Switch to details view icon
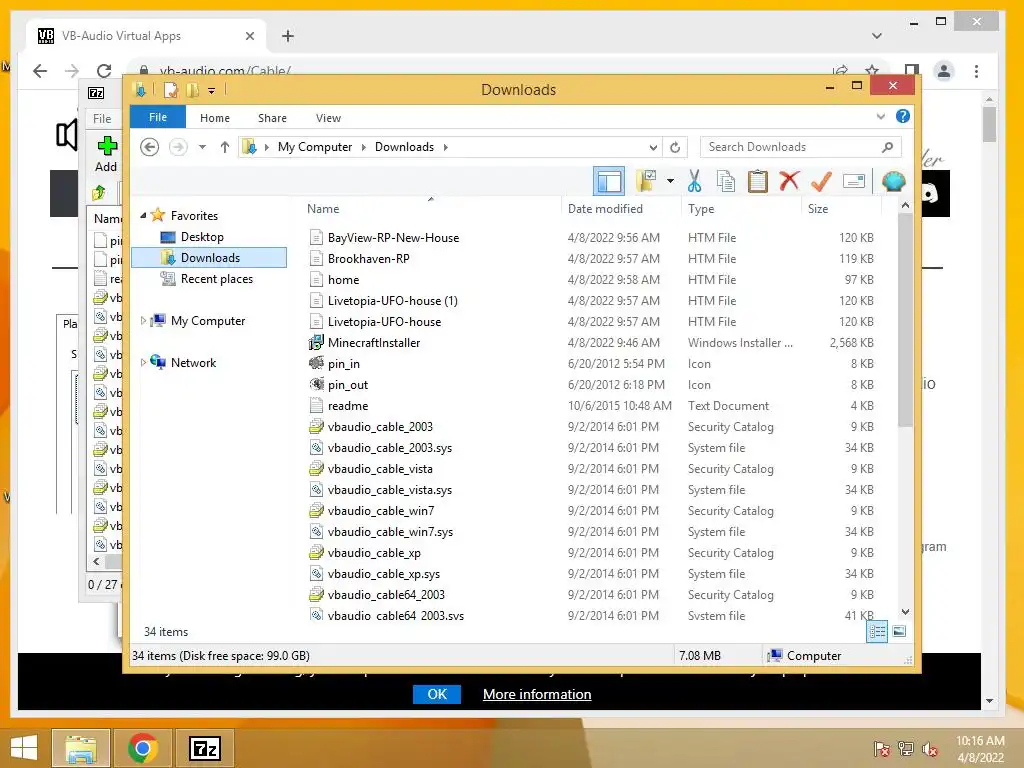The width and height of the screenshot is (1024, 768). [877, 631]
